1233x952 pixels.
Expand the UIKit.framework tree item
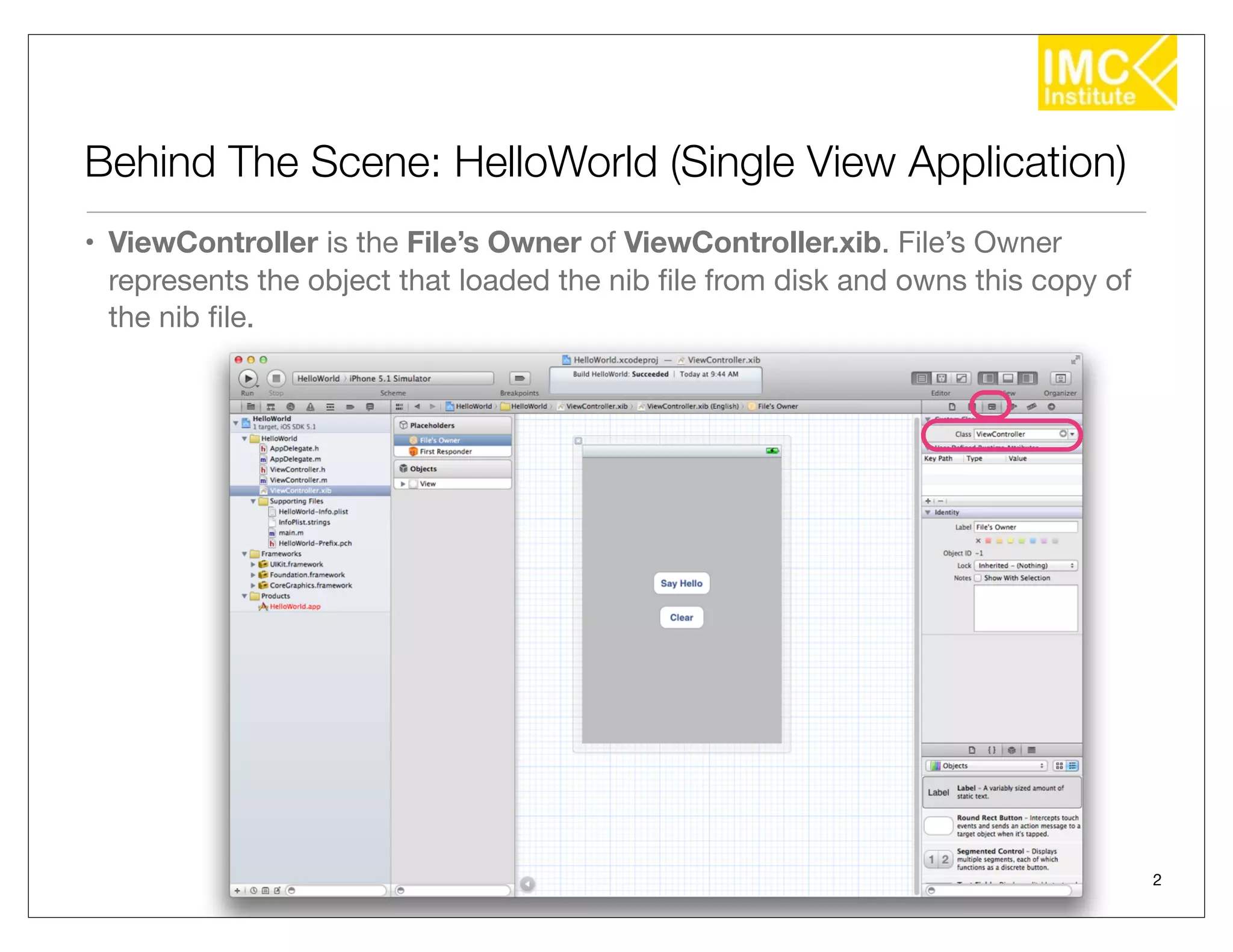point(253,564)
